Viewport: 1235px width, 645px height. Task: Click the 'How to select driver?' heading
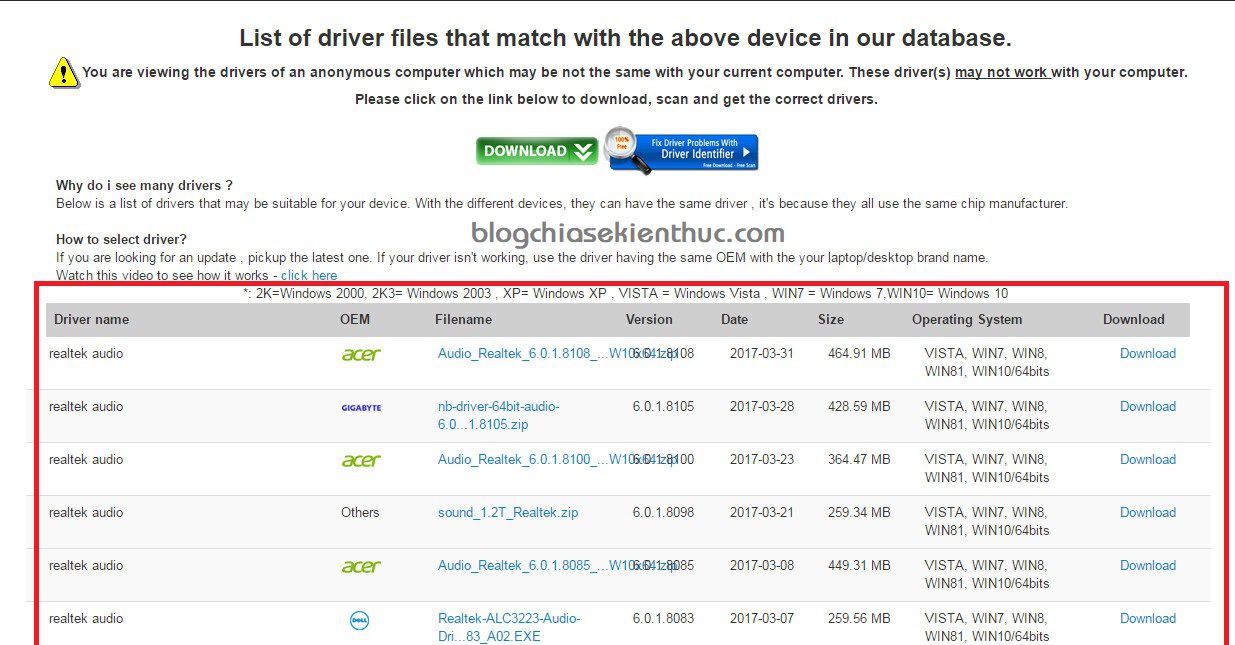click(121, 239)
